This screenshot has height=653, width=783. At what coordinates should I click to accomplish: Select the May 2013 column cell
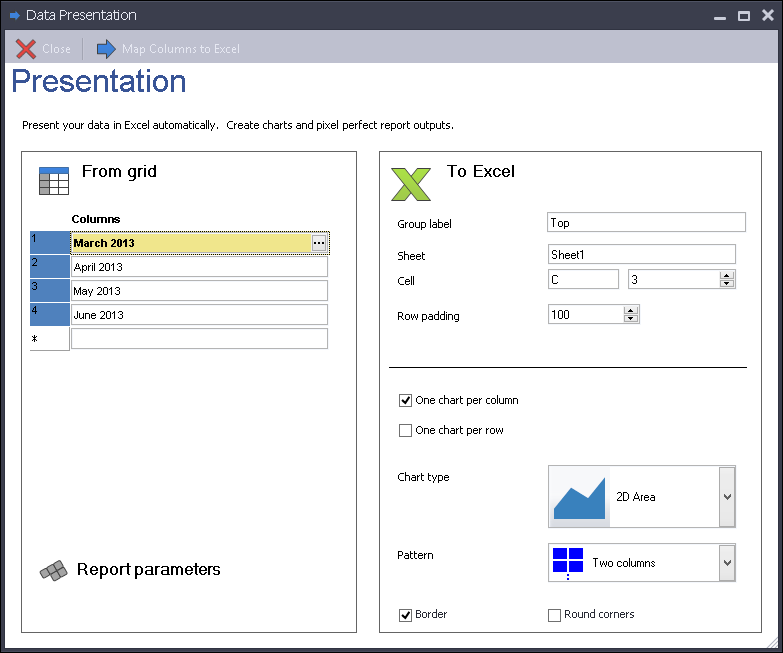point(199,291)
